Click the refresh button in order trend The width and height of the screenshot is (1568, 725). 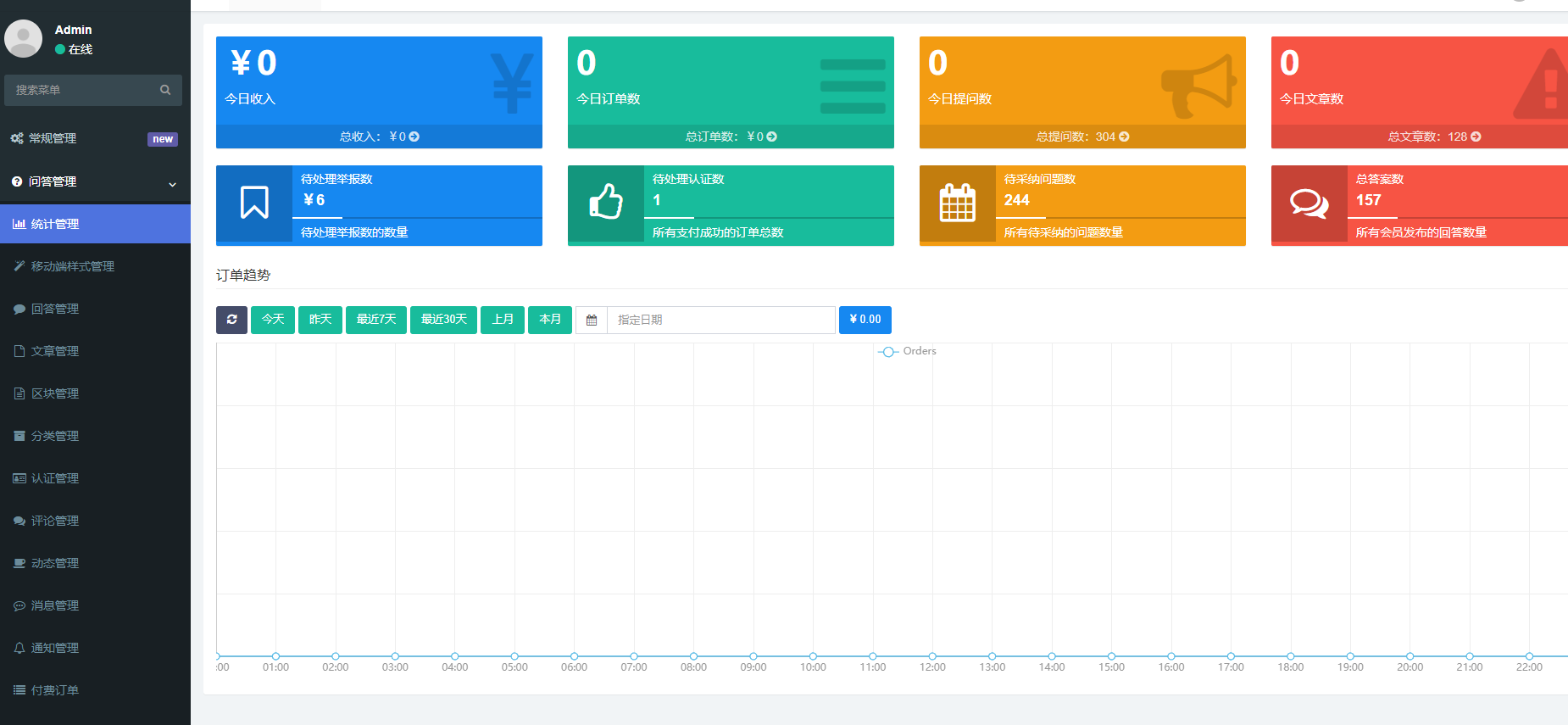[231, 320]
